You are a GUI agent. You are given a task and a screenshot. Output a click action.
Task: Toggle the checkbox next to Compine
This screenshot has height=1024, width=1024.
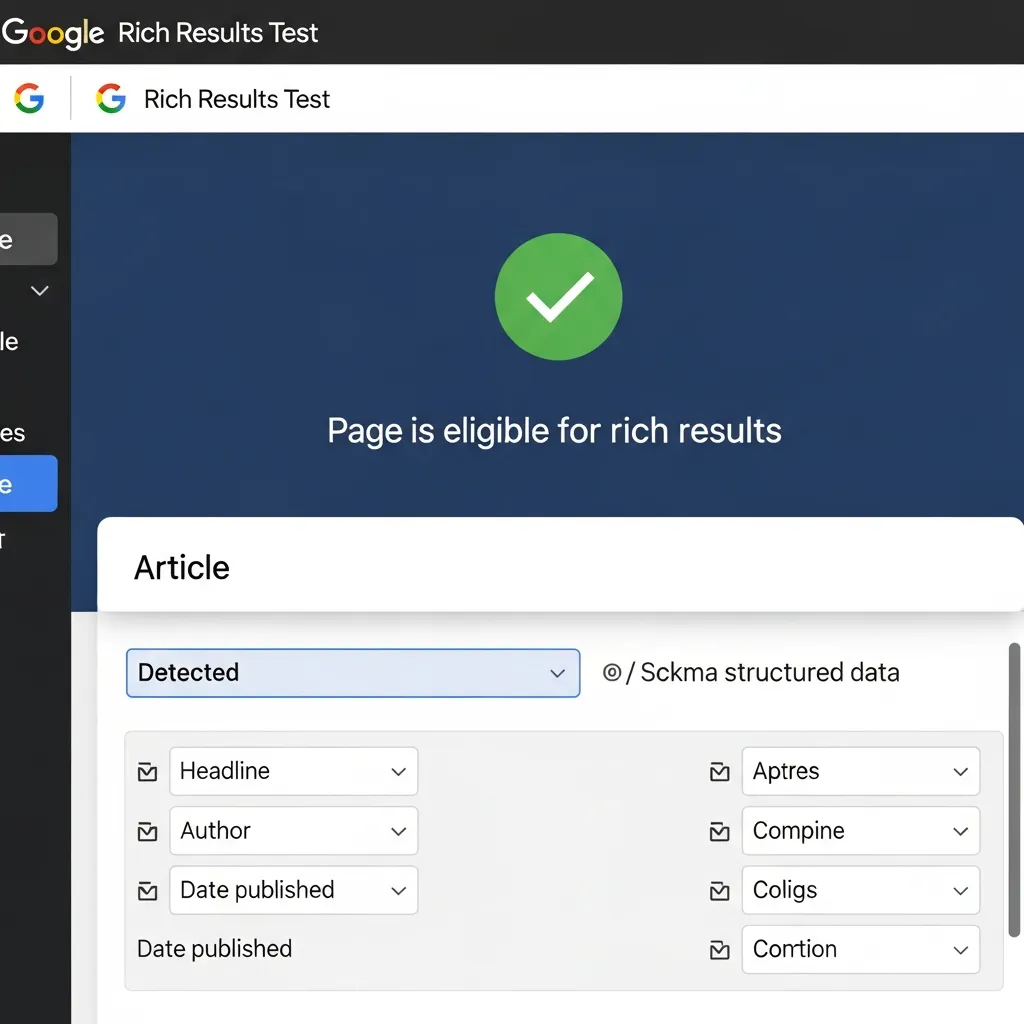click(x=718, y=831)
